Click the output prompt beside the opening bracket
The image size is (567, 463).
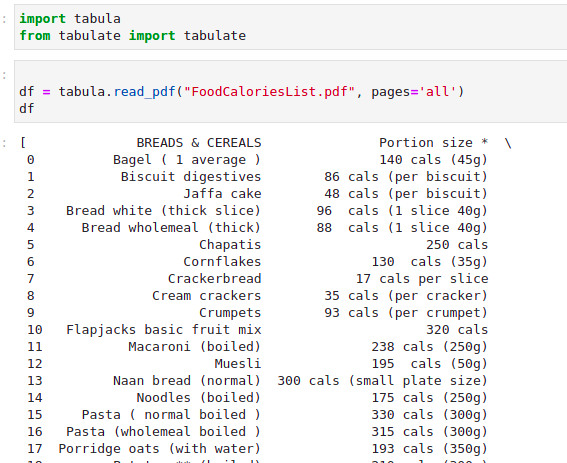click(x=4, y=143)
